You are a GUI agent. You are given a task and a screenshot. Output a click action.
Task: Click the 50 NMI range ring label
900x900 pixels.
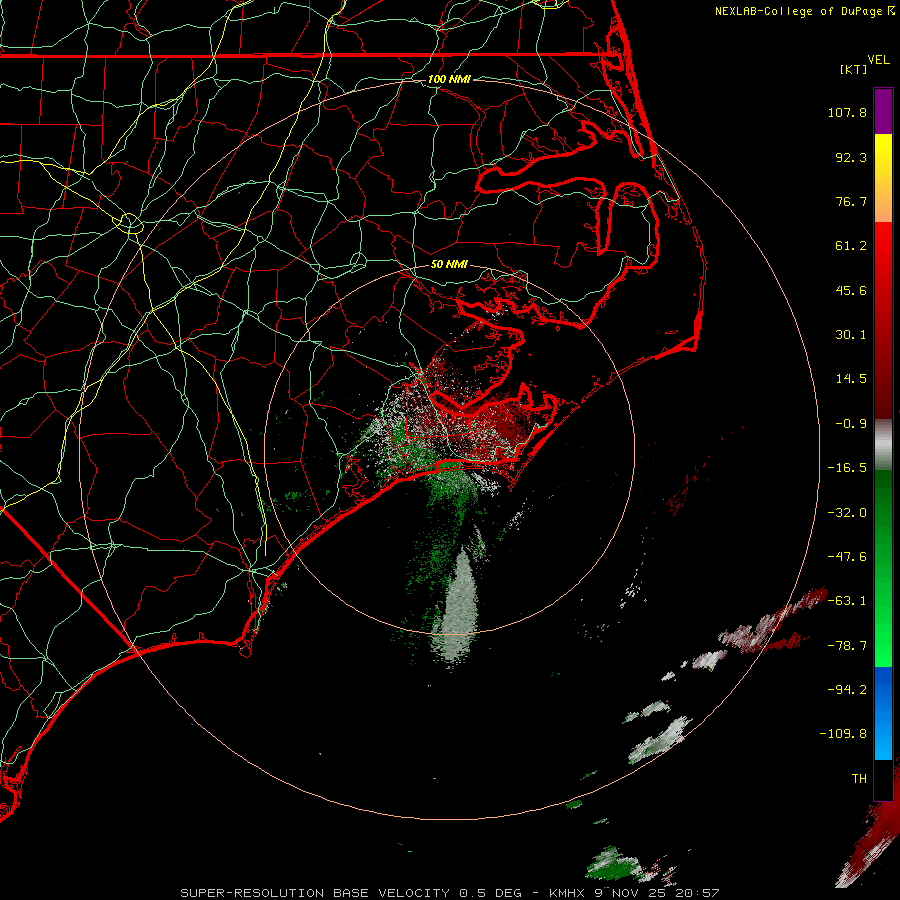point(449,265)
